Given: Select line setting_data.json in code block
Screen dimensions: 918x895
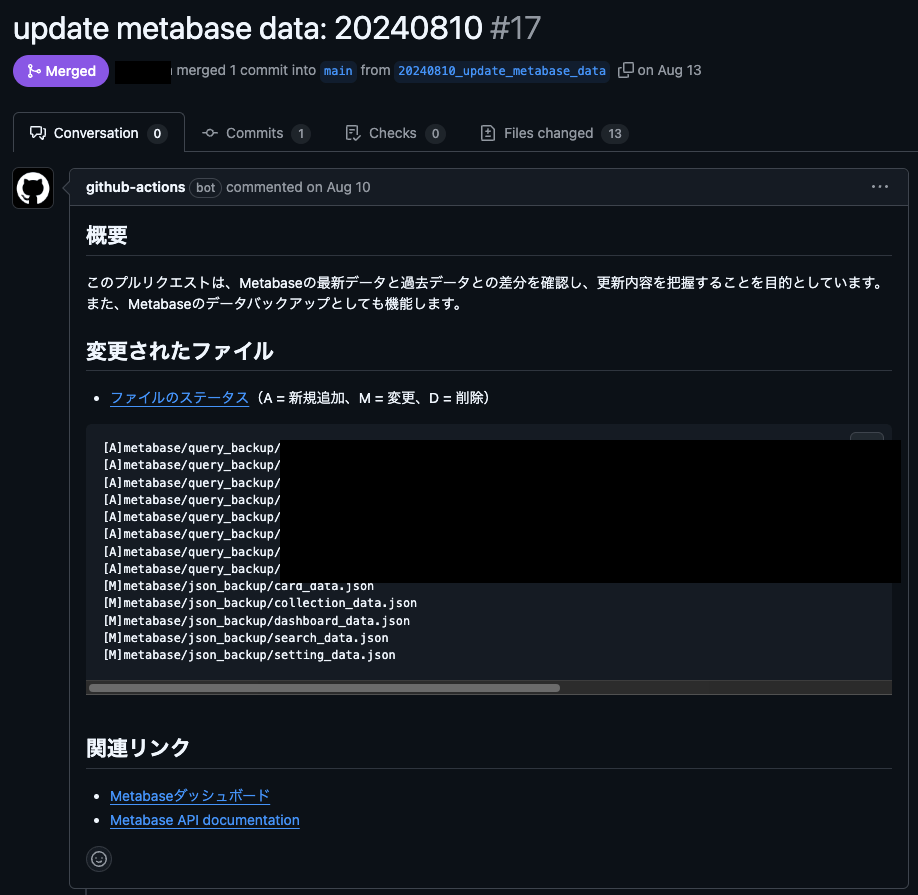Looking at the screenshot, I should point(249,655).
